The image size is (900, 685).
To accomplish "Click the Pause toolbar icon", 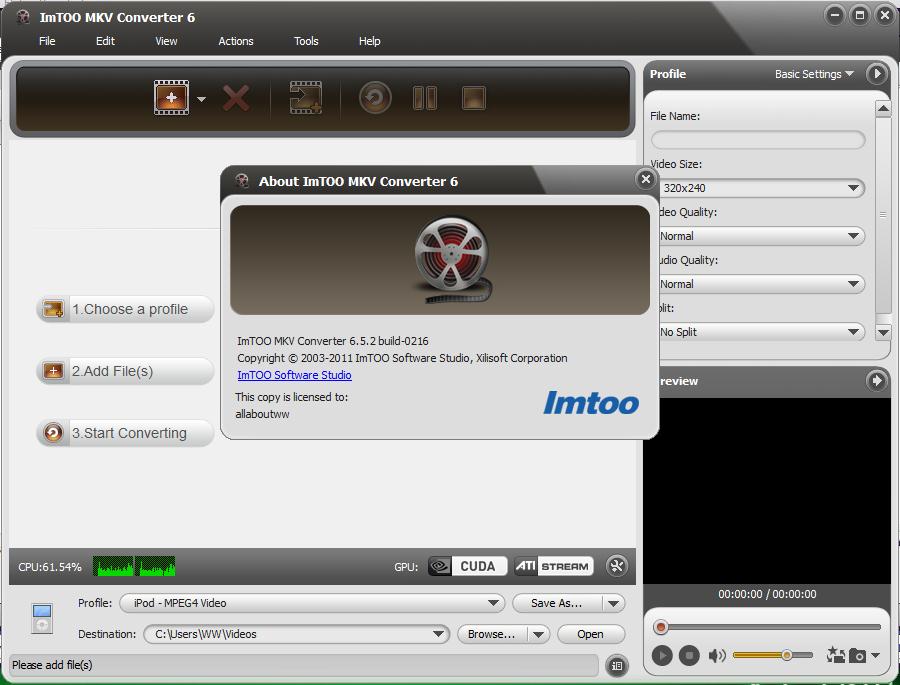I will [425, 98].
